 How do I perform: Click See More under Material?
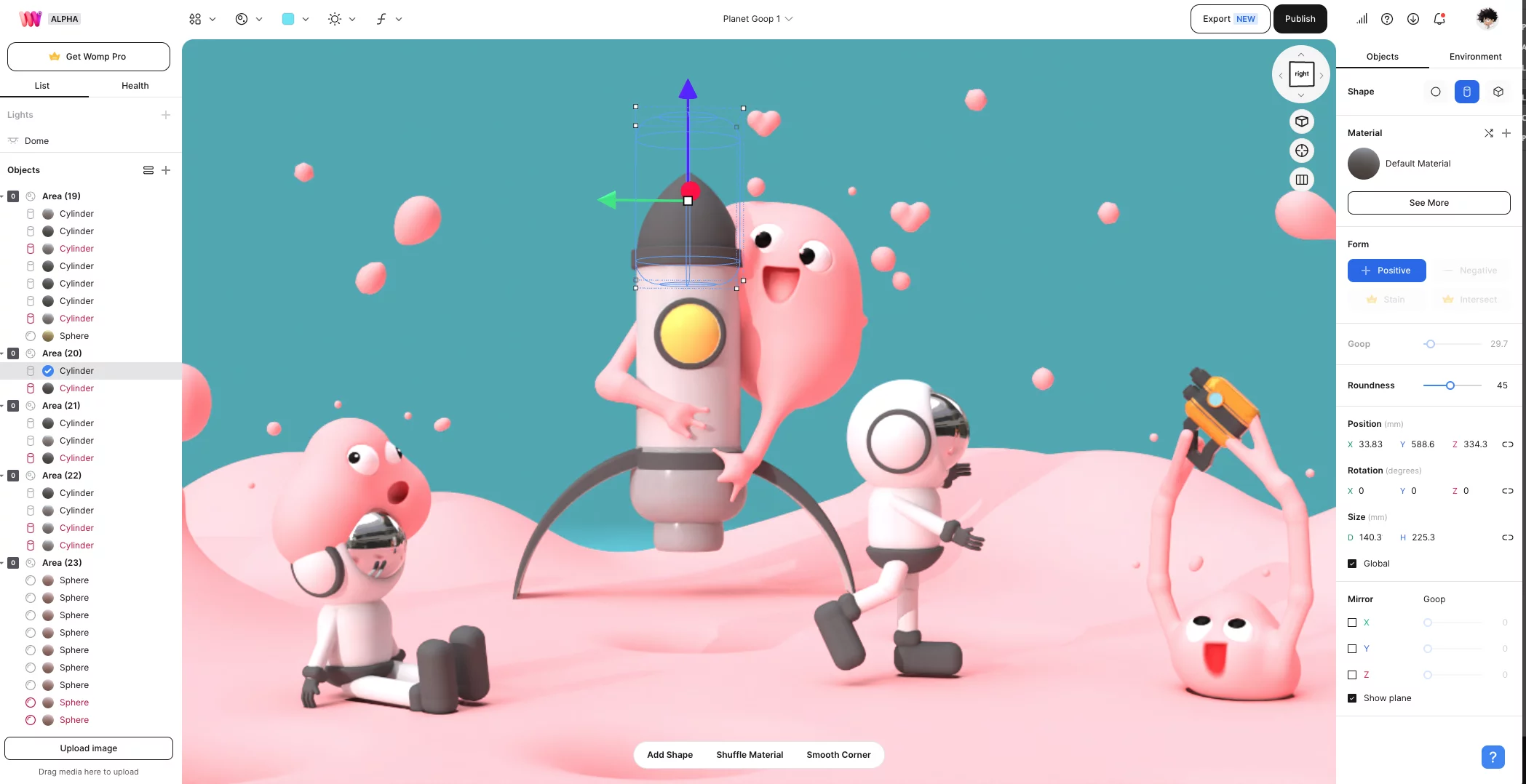click(1428, 203)
